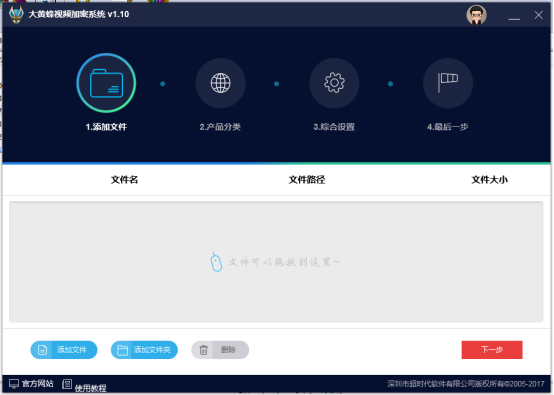Click the 官方网站 monitor icon
Image resolution: width=554 pixels, height=395 pixels.
click(14, 384)
